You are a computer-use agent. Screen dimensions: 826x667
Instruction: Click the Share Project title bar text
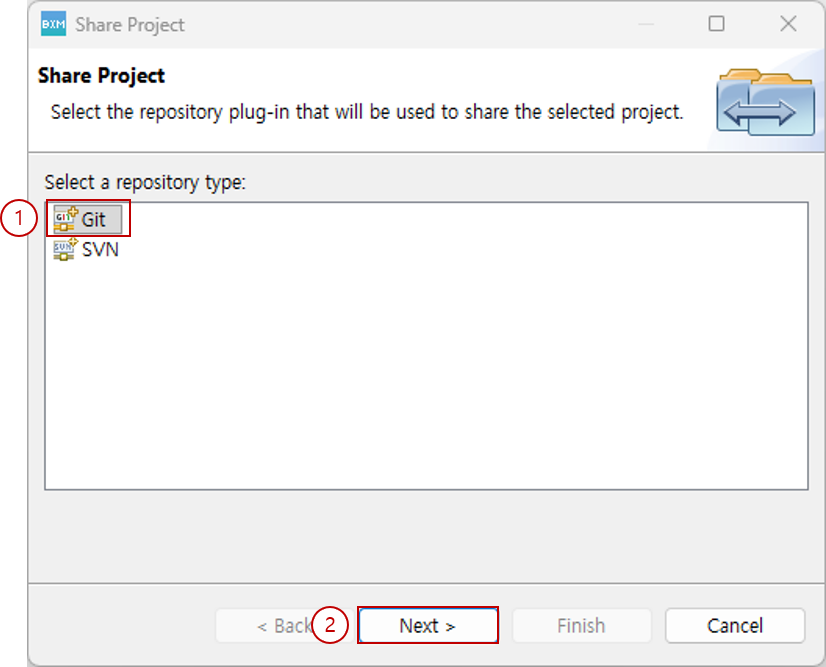130,24
